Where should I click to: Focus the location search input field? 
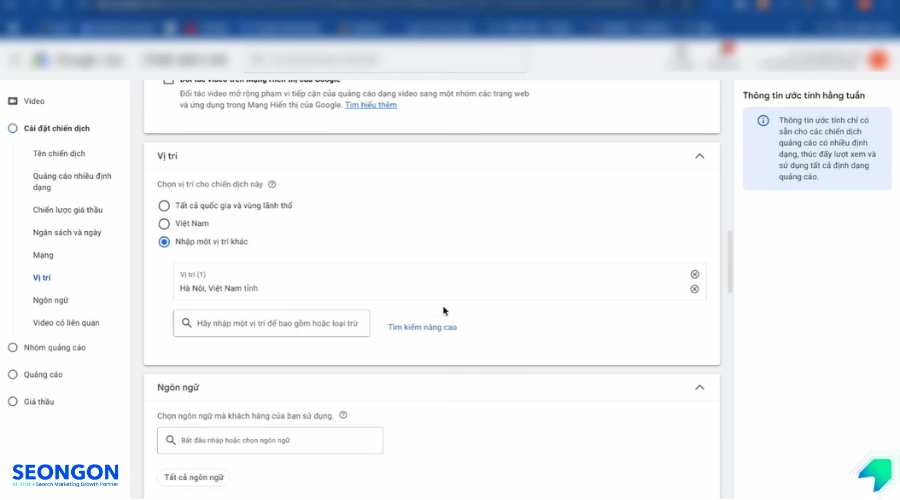point(271,323)
